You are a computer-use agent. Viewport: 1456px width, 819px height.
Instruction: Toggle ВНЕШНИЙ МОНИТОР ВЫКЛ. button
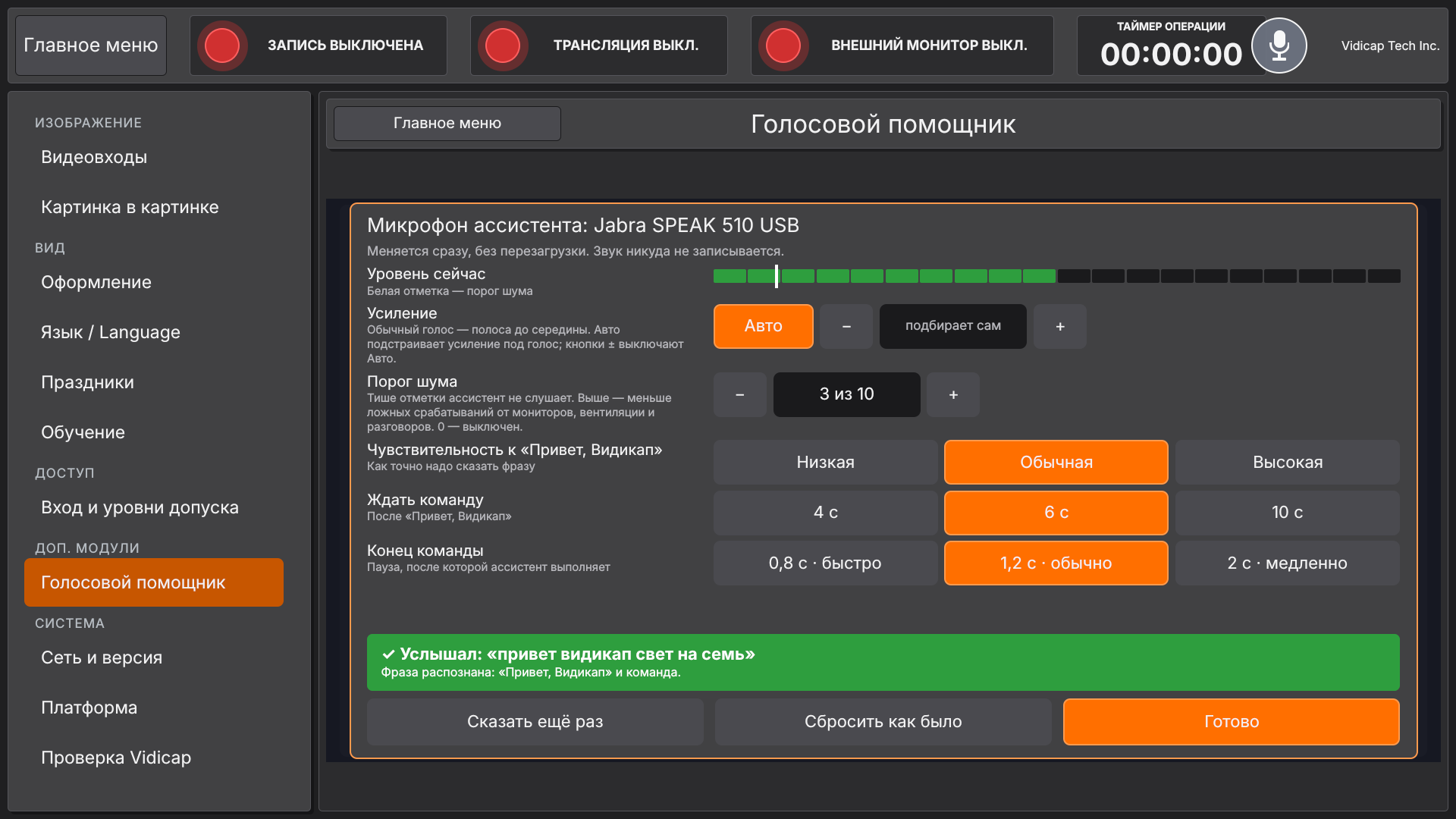click(x=902, y=45)
